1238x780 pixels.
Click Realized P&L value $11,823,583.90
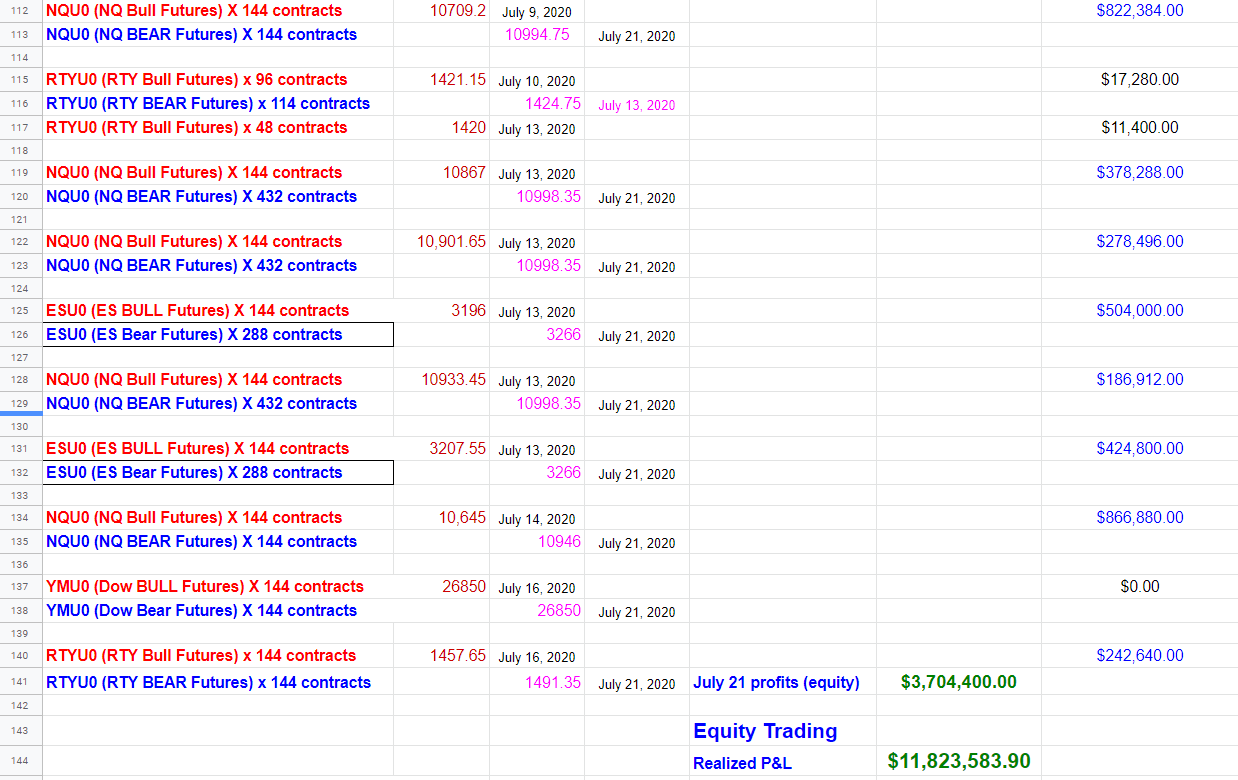pyautogui.click(x=958, y=762)
